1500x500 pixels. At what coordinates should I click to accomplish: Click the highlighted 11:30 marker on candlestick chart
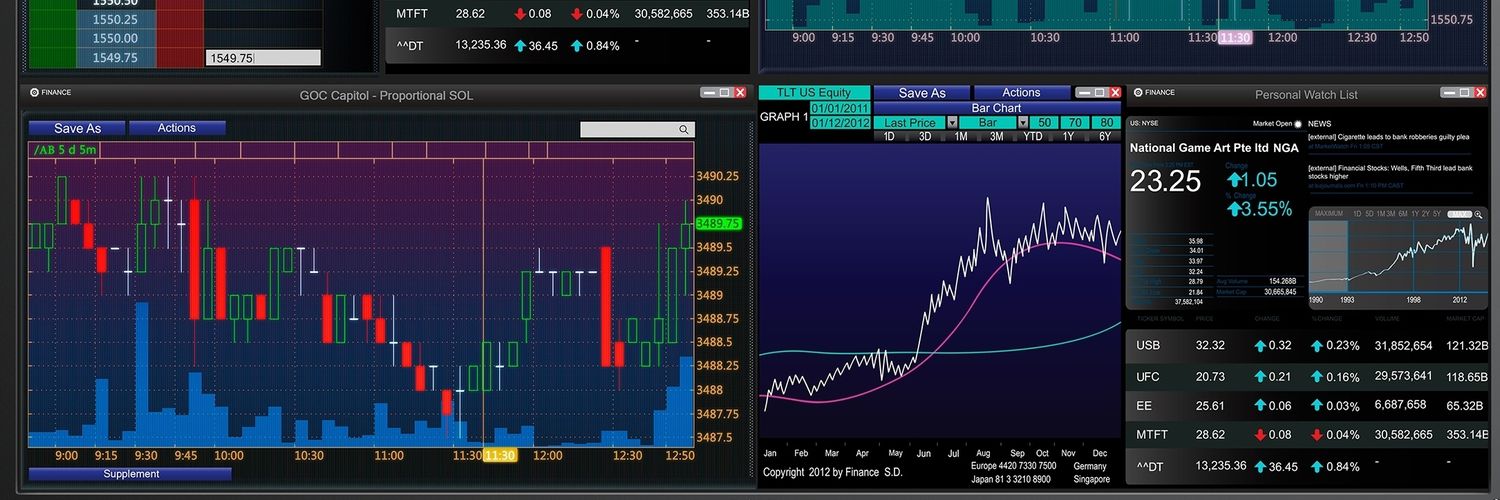500,455
